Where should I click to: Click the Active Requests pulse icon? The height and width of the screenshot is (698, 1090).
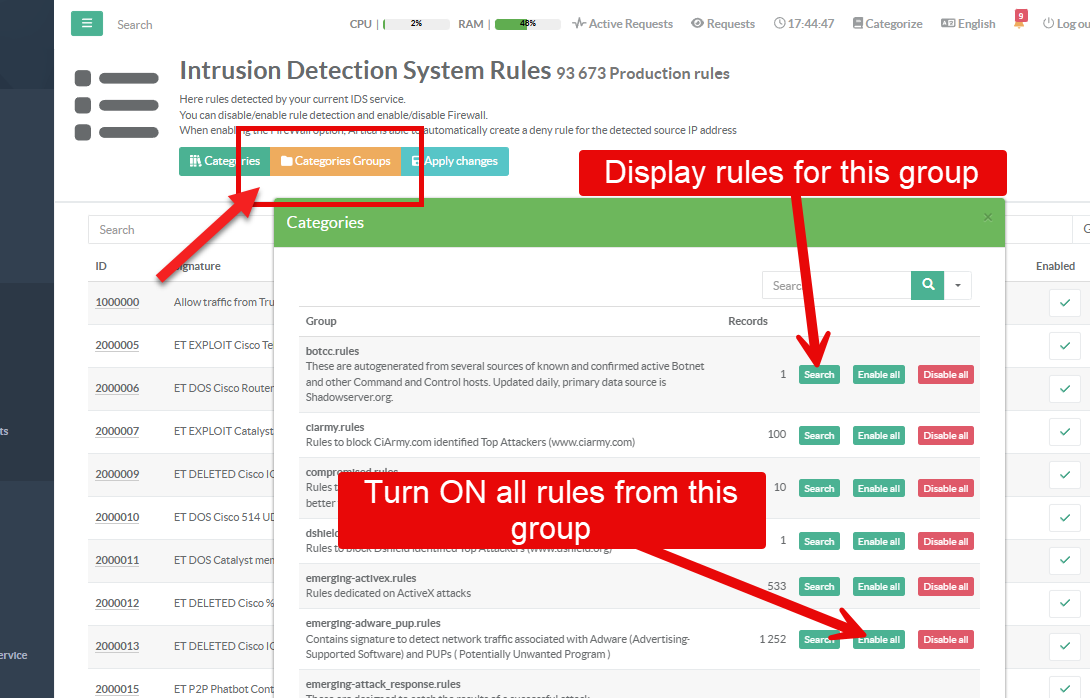point(579,23)
